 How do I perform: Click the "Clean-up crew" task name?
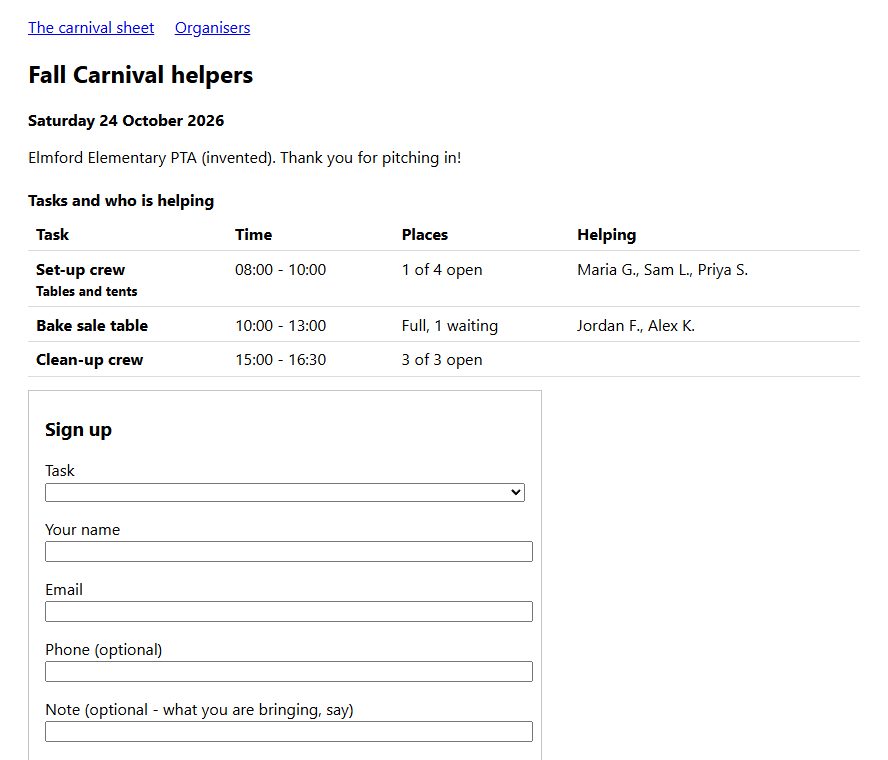[89, 360]
